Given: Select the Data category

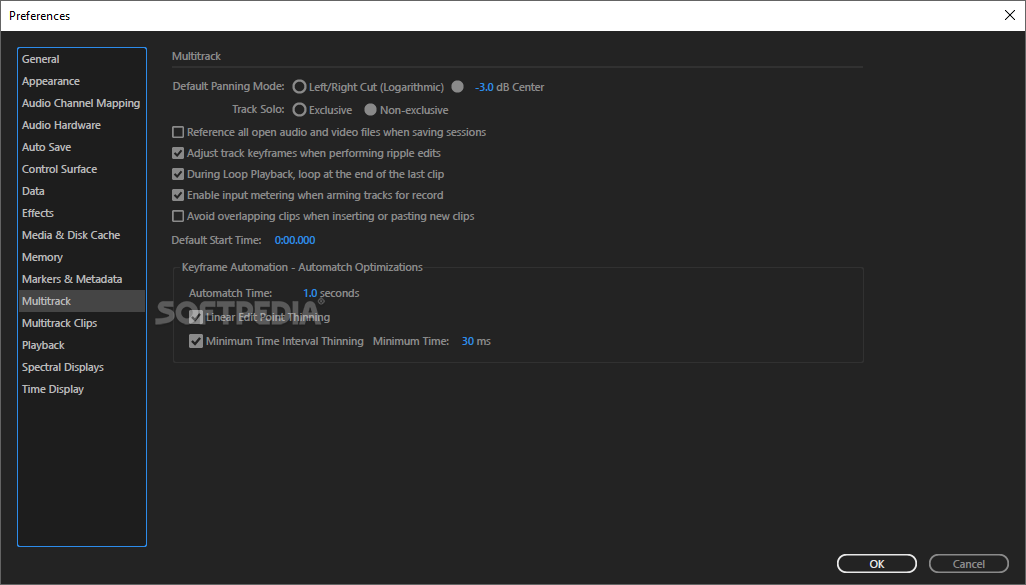Looking at the screenshot, I should [x=82, y=191].
